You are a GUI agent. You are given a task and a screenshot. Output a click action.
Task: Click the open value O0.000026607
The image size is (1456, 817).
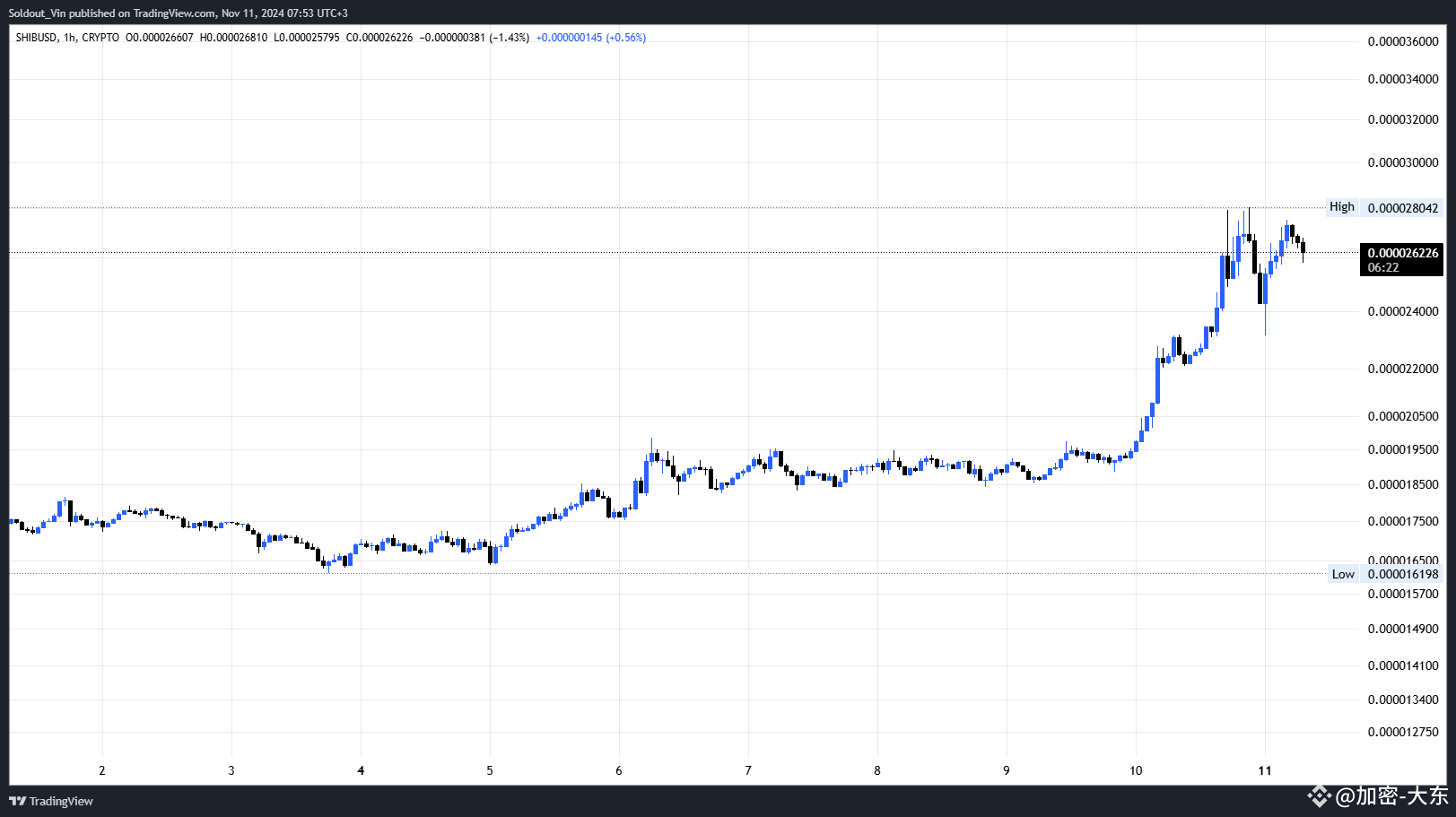(x=160, y=38)
